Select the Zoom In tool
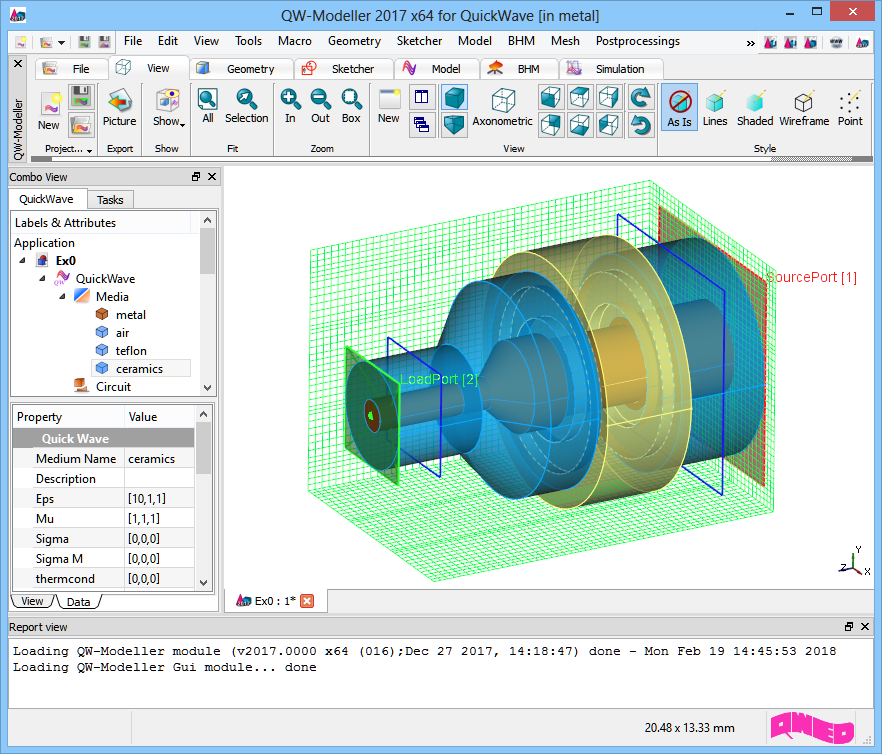Screen dimensions: 882x754 coord(290,105)
